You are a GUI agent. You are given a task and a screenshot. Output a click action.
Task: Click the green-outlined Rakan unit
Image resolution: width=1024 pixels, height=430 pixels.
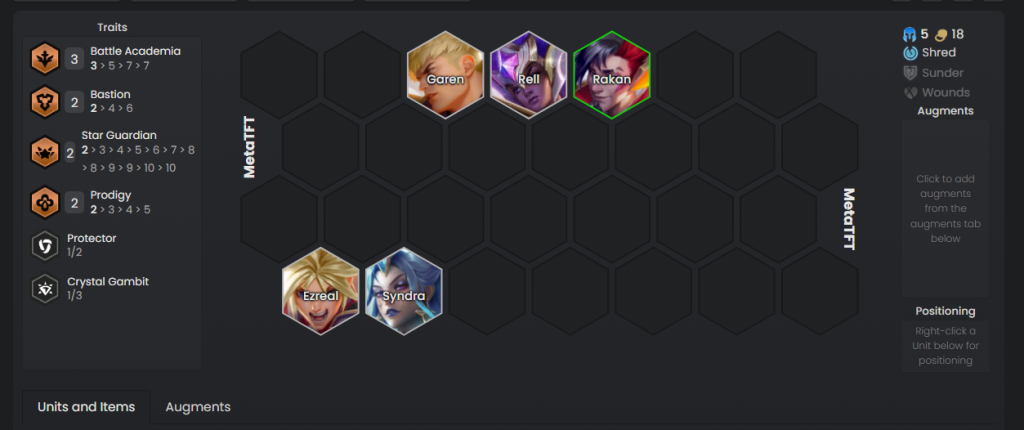pos(612,74)
